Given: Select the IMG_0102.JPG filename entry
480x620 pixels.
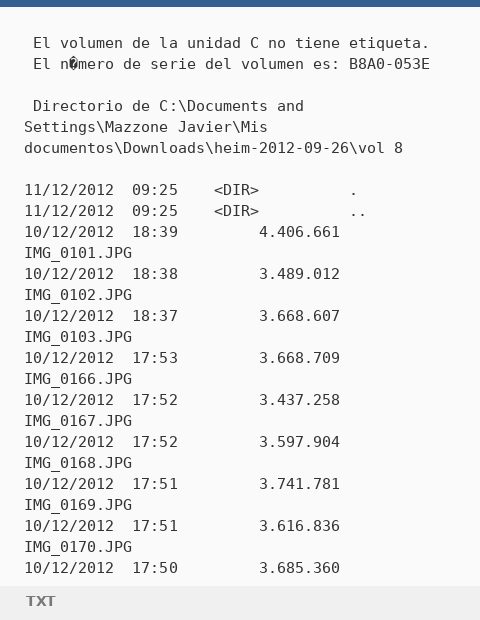Looking at the screenshot, I should coord(78,295).
